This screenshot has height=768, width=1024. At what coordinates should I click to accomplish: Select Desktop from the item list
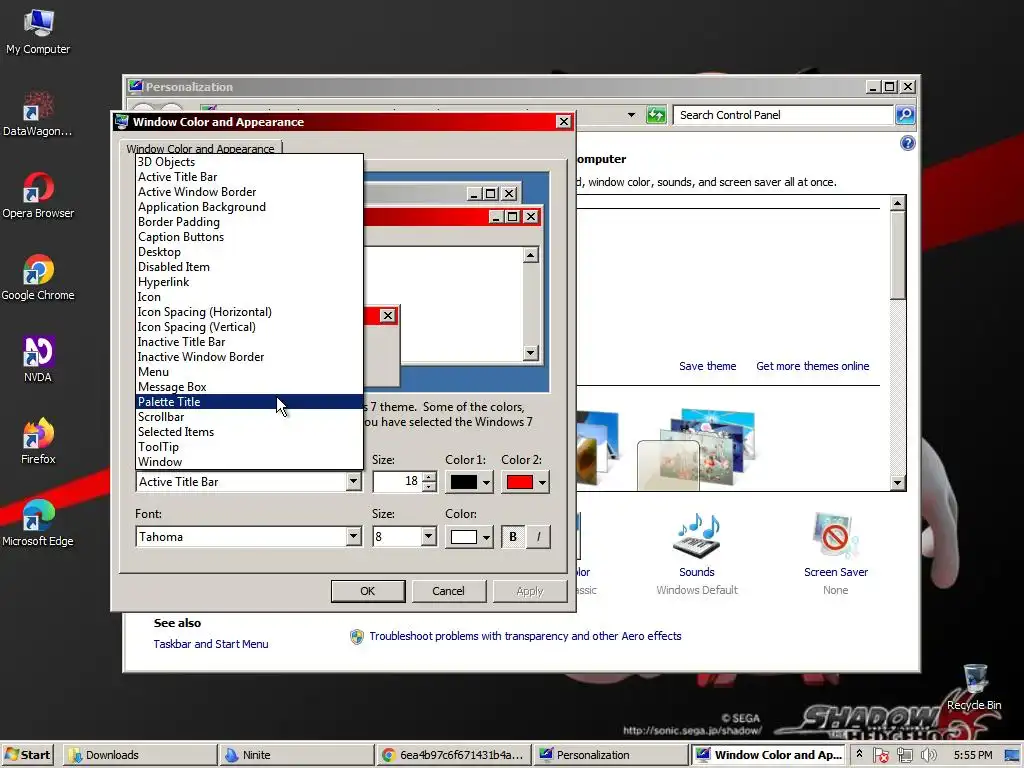tap(249, 252)
